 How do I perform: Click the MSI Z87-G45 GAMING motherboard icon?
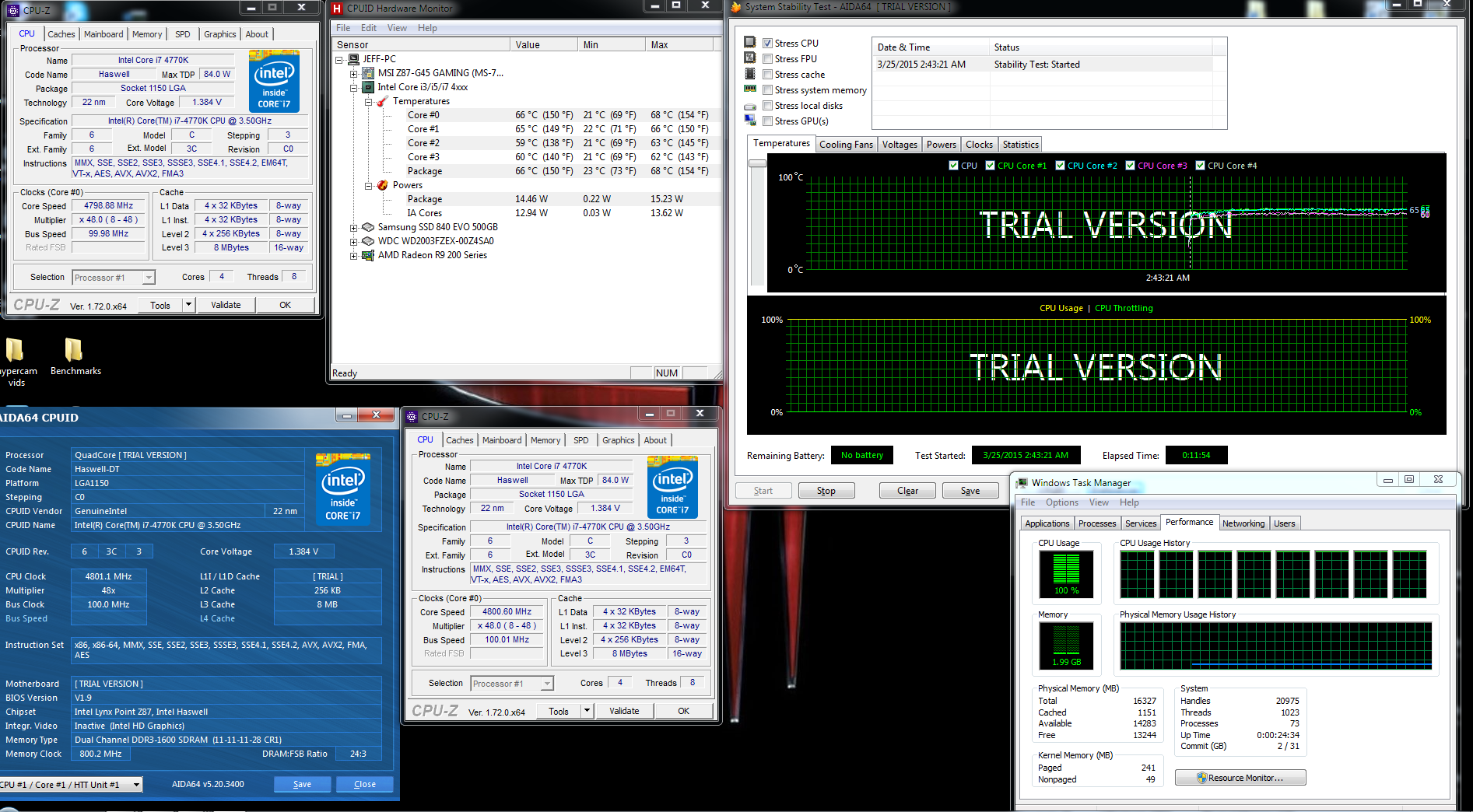click(x=368, y=73)
